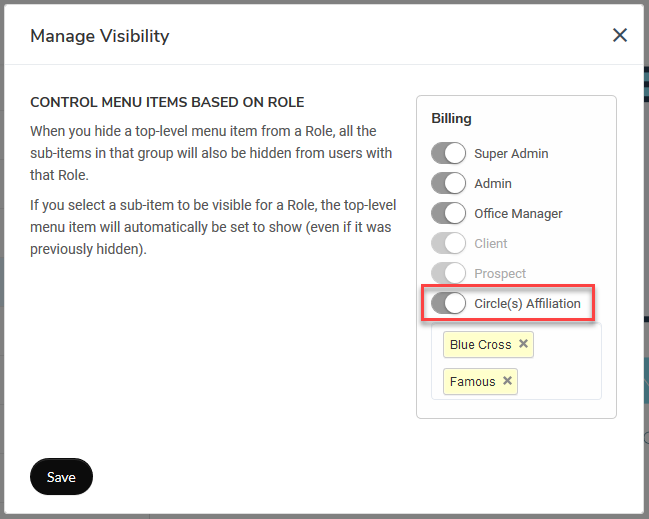This screenshot has width=649, height=519.
Task: Toggle the Super Admin role switch
Action: (x=448, y=153)
